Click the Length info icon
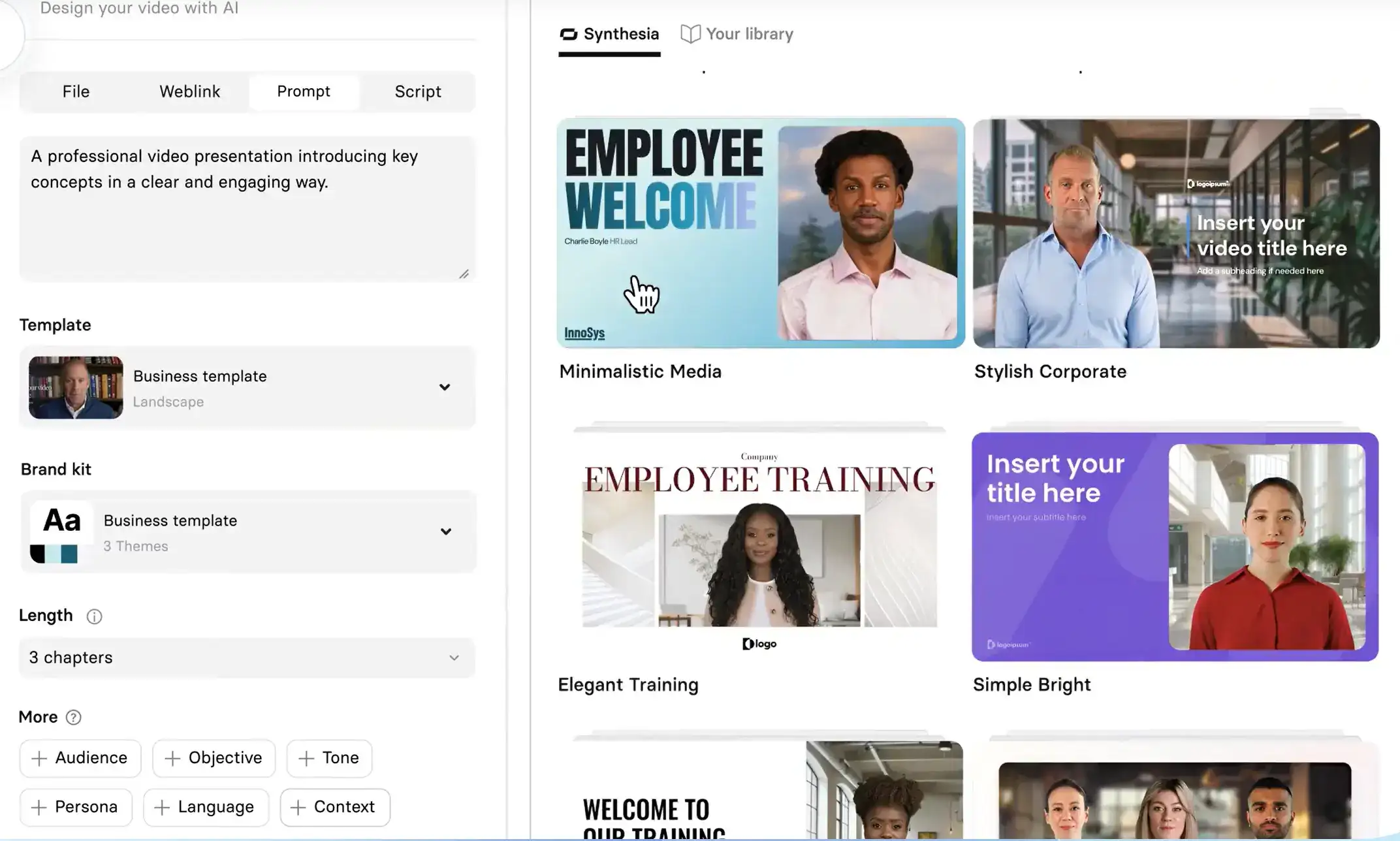This screenshot has height=841, width=1400. (94, 616)
